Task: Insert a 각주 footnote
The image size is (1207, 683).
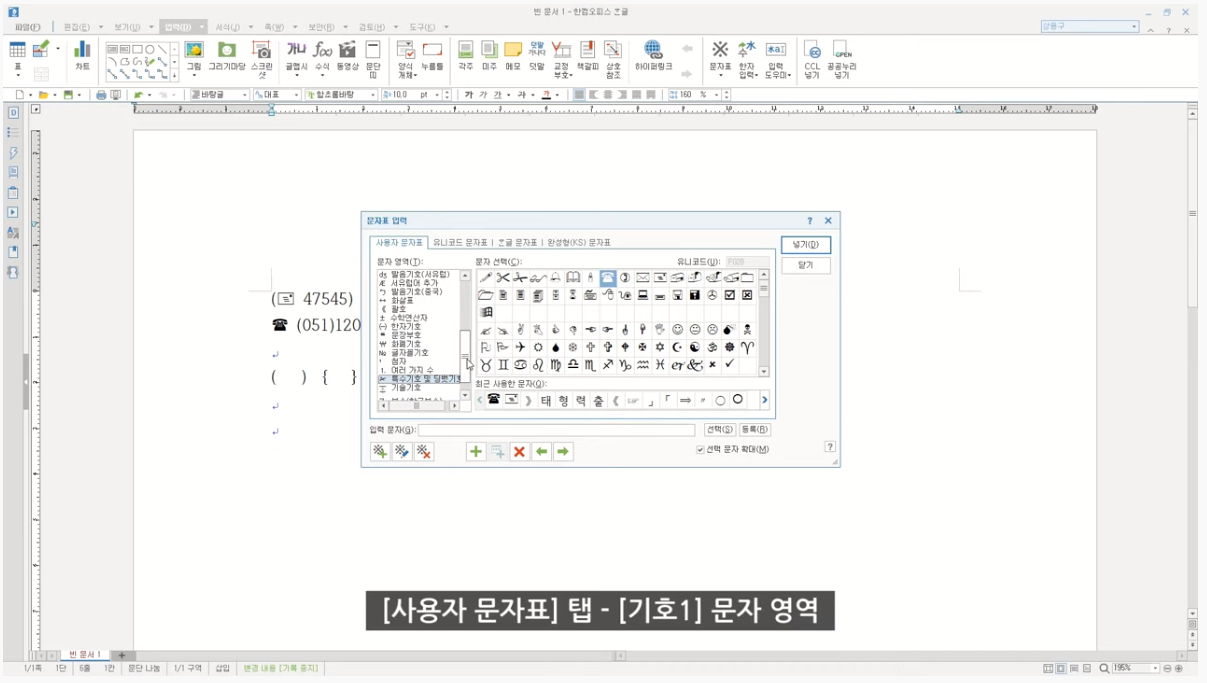Action: (x=466, y=55)
